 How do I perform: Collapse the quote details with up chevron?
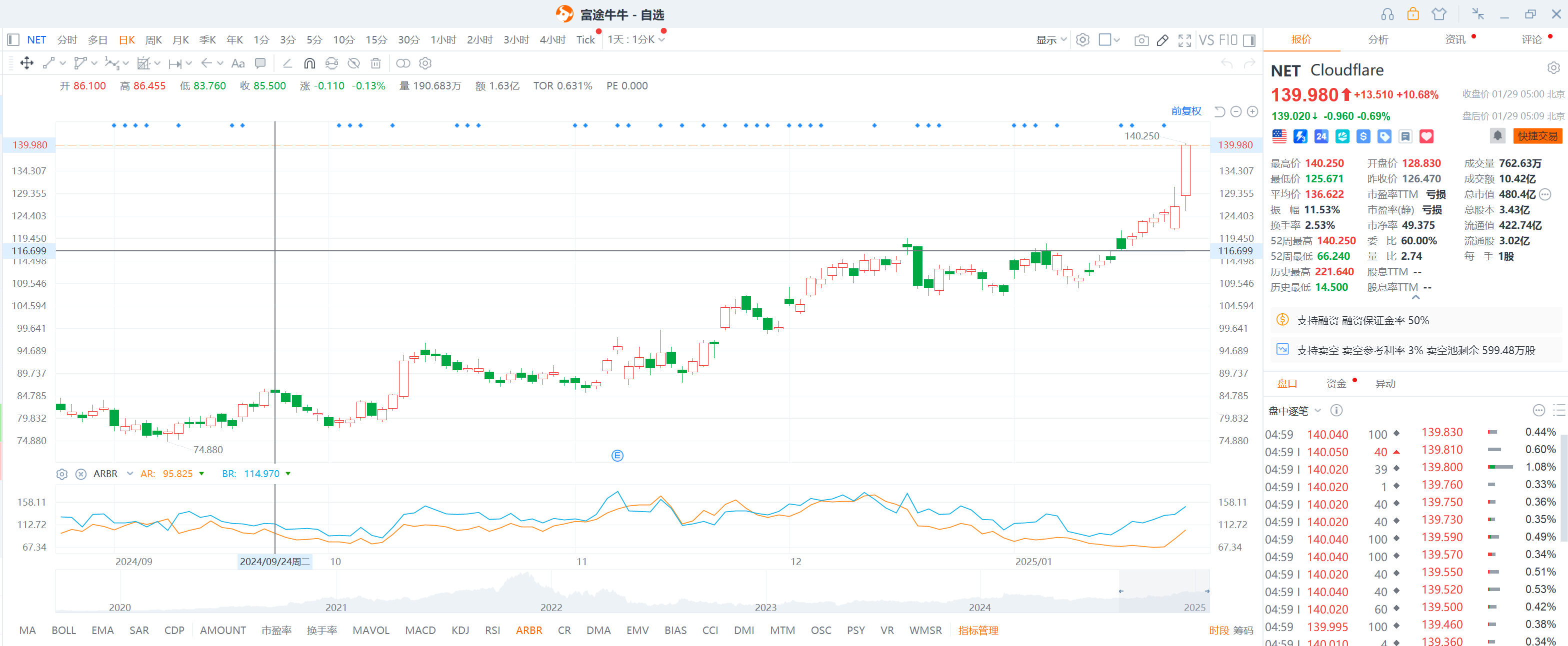tap(1416, 297)
